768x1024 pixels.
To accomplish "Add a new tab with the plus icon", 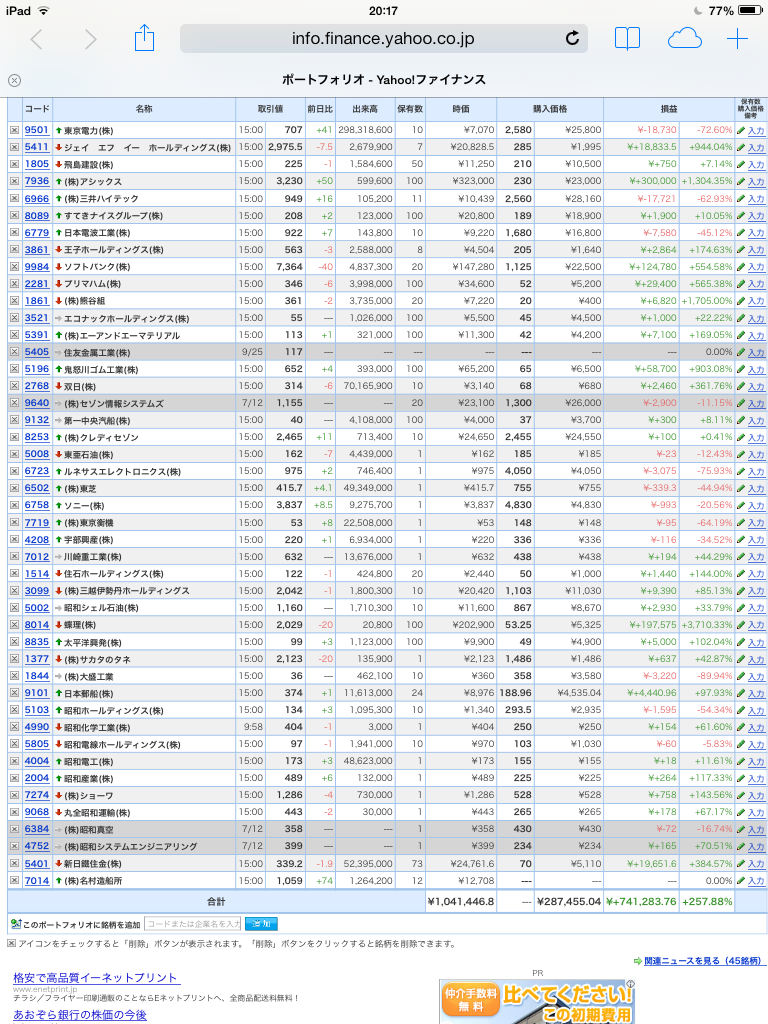I will pyautogui.click(x=737, y=39).
